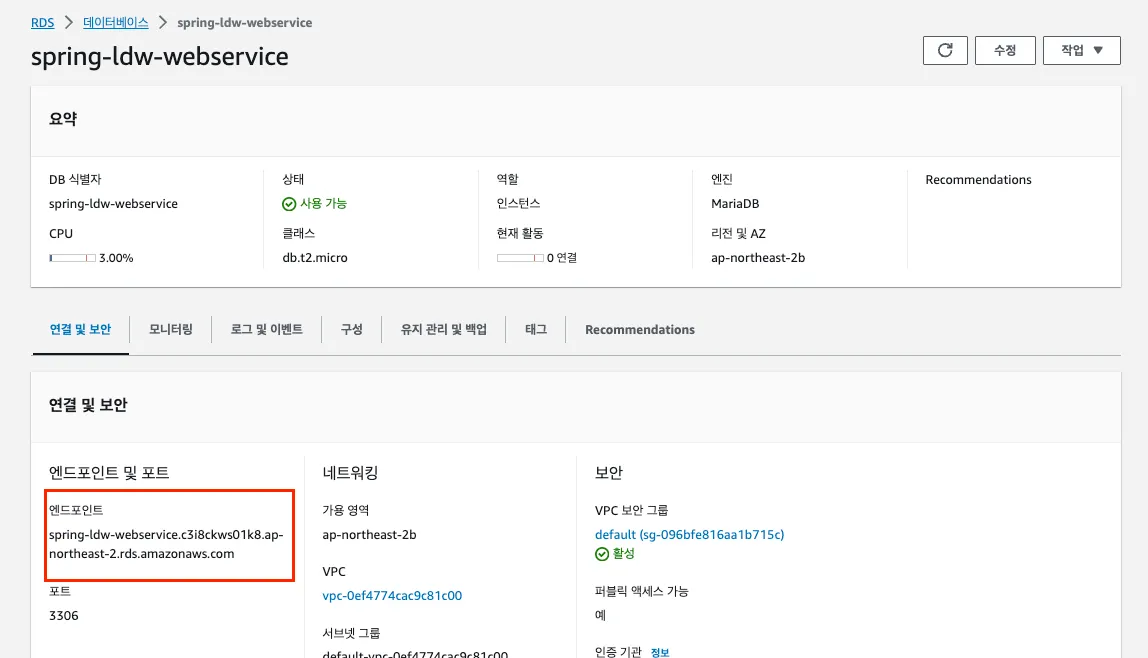Screen dimensions: 1148x658
Task: Switch to the 모니터링 tab
Action: (x=171, y=330)
